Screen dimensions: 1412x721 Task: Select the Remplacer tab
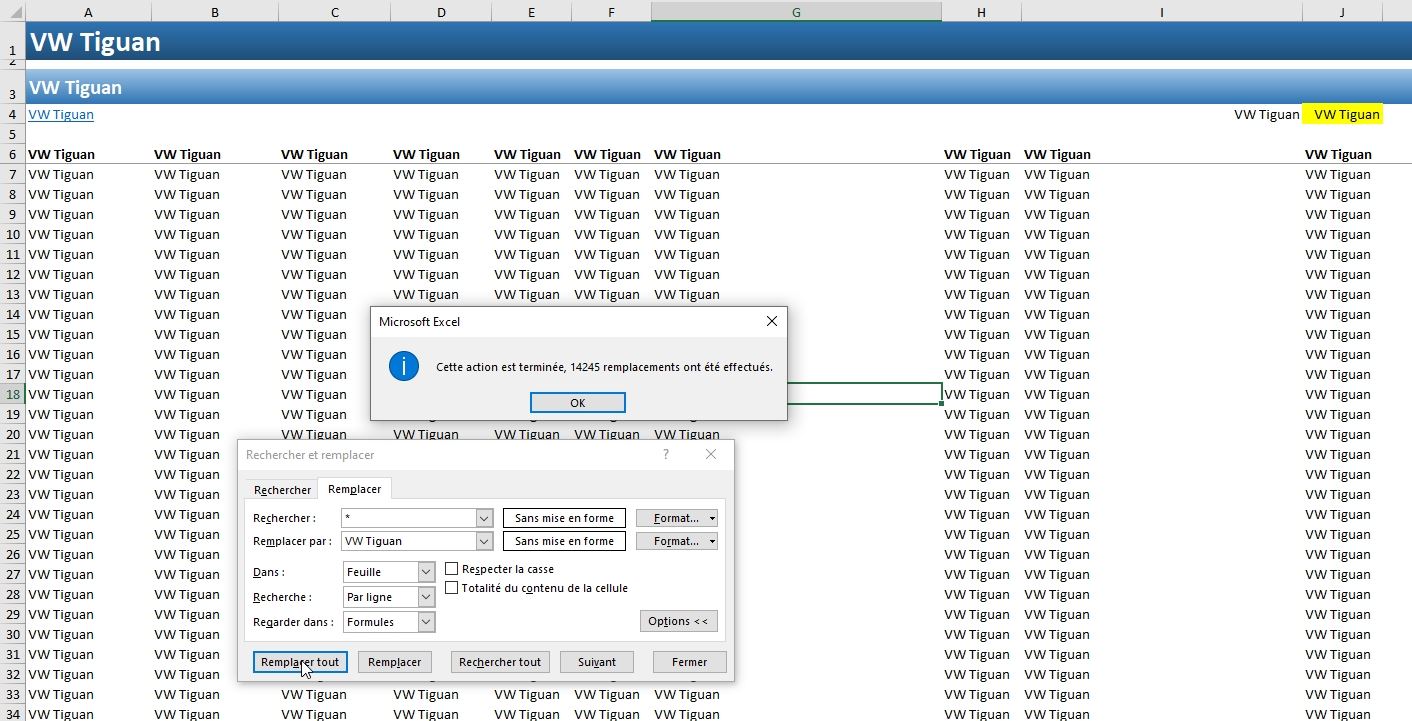pos(355,489)
